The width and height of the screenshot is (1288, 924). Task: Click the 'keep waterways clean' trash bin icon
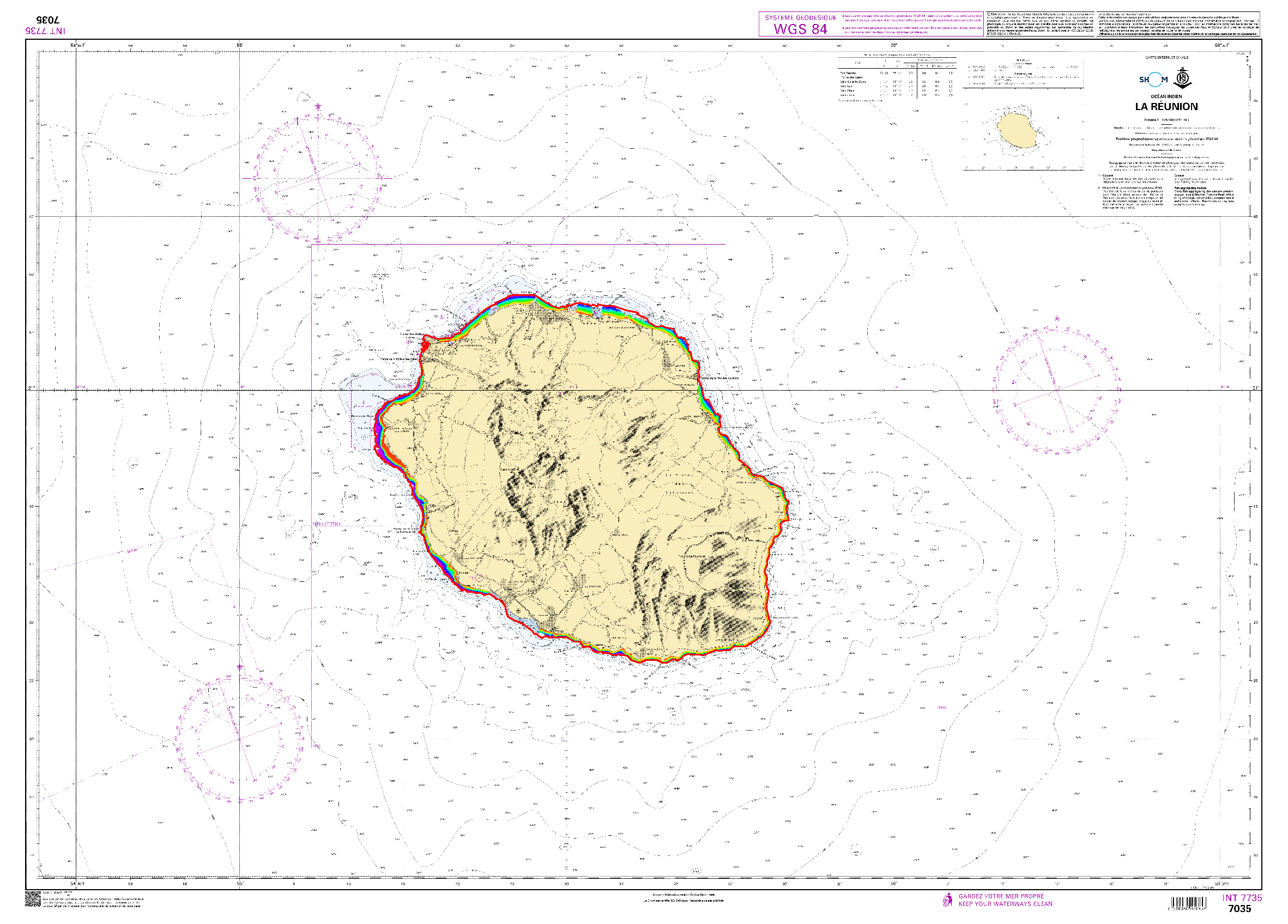[947, 900]
